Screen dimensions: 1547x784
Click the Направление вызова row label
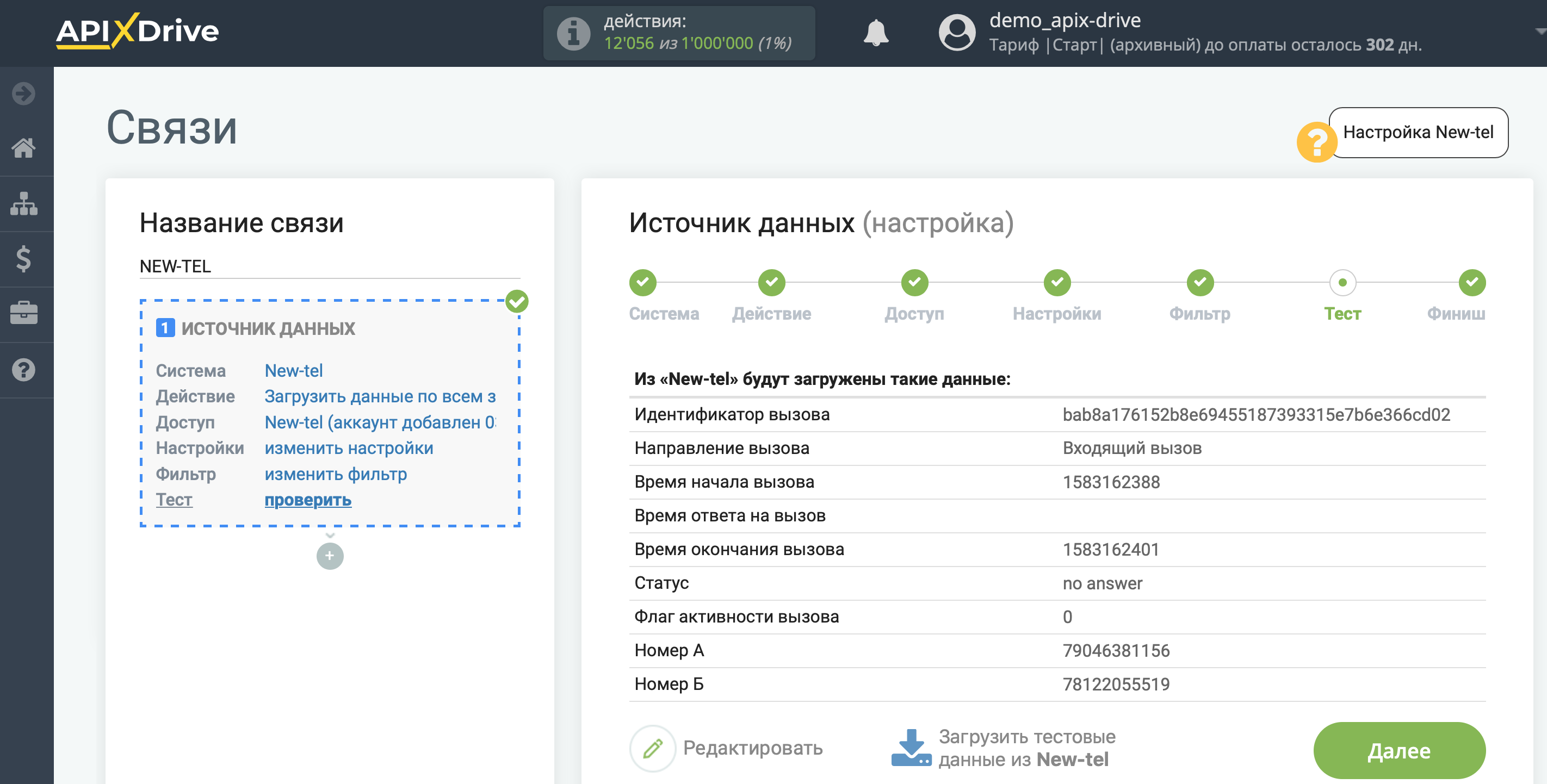point(722,448)
